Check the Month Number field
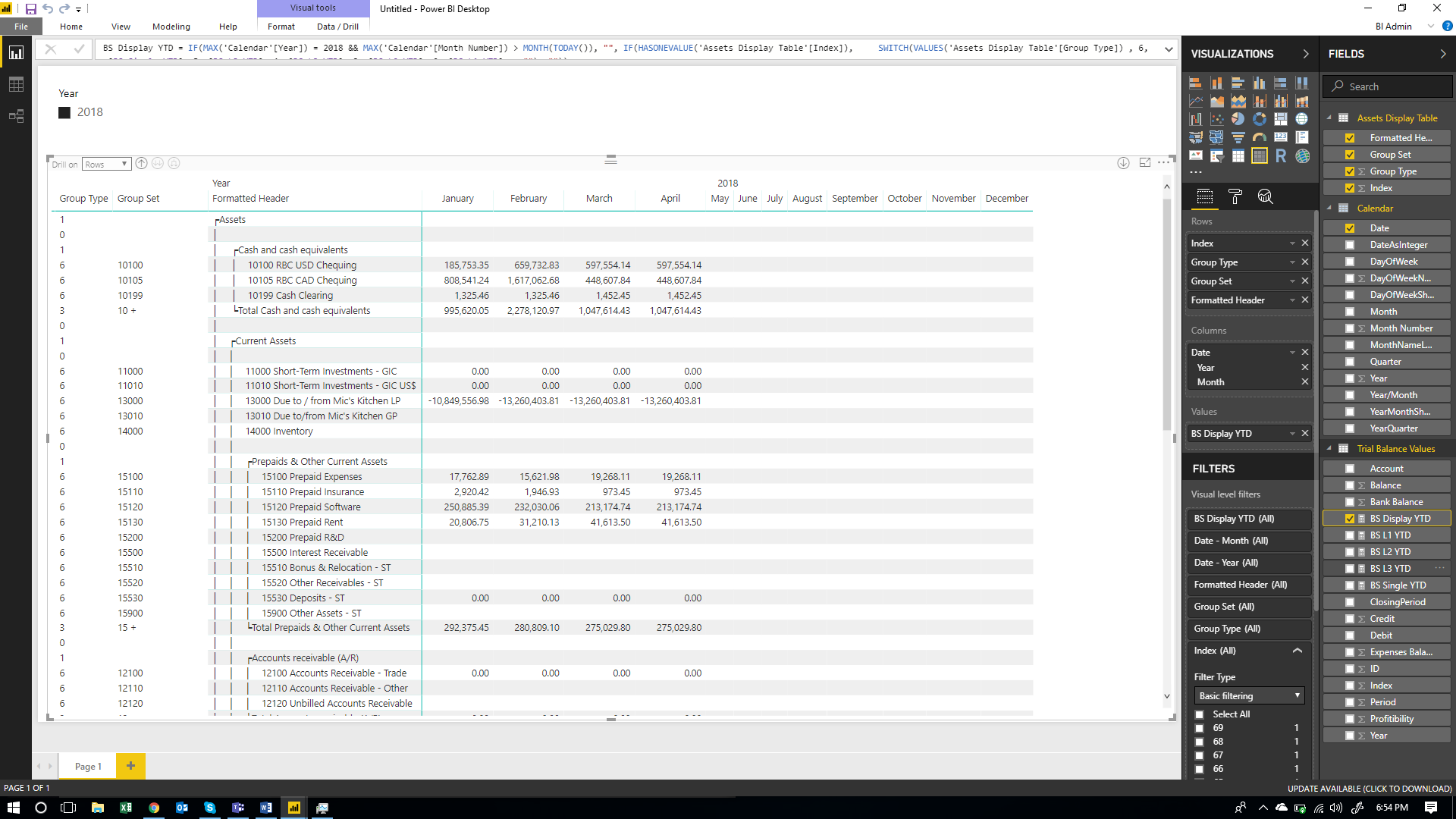Image resolution: width=1456 pixels, height=819 pixels. click(x=1350, y=328)
